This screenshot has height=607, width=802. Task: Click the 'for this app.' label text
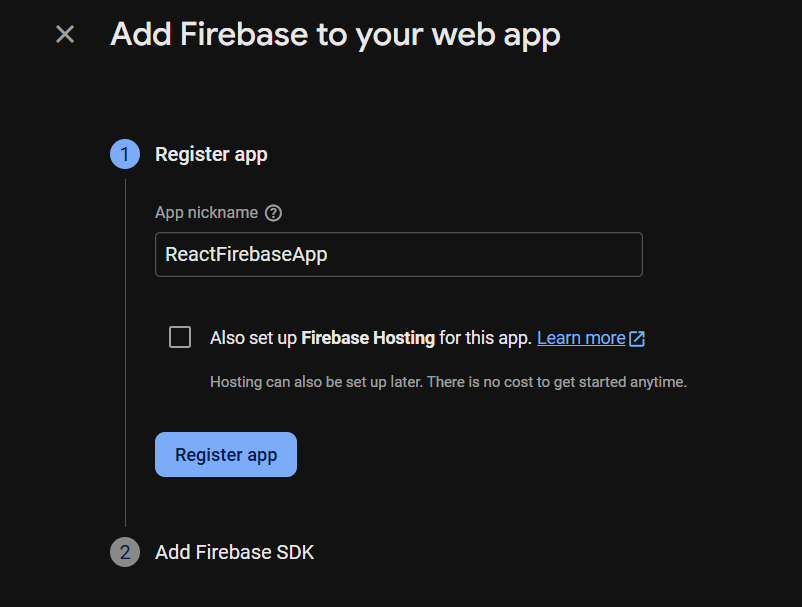click(485, 338)
